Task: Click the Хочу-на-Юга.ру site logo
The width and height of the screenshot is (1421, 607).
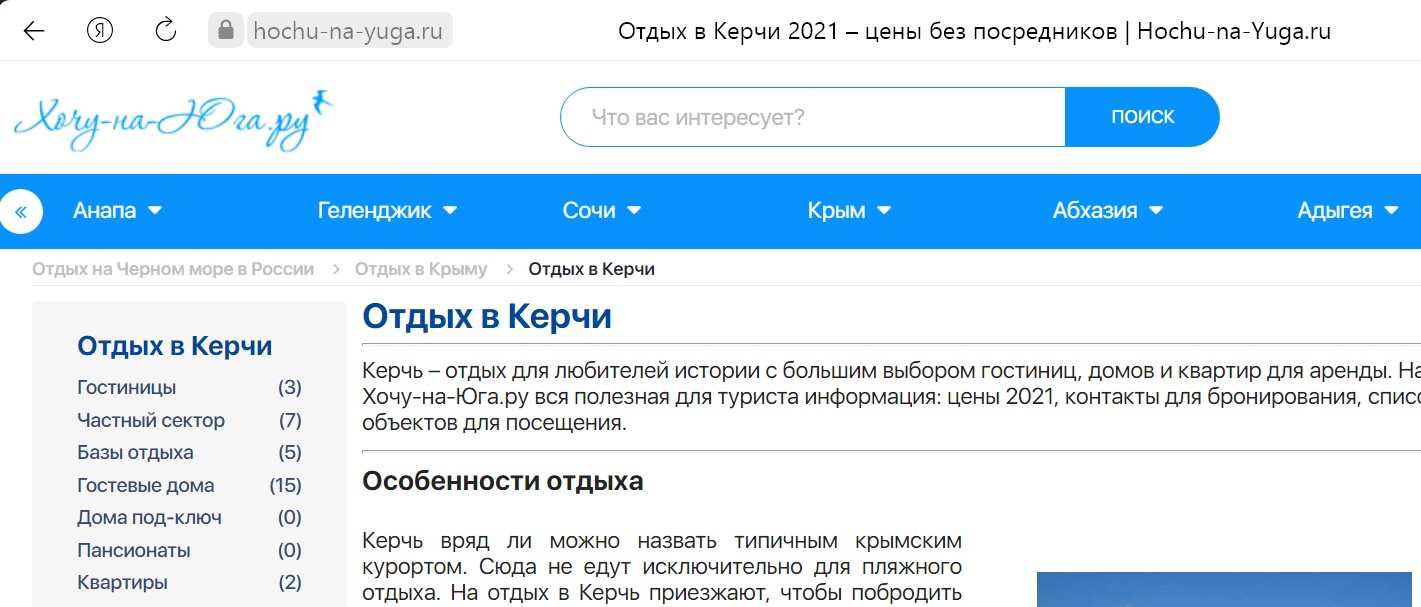Action: click(x=172, y=119)
